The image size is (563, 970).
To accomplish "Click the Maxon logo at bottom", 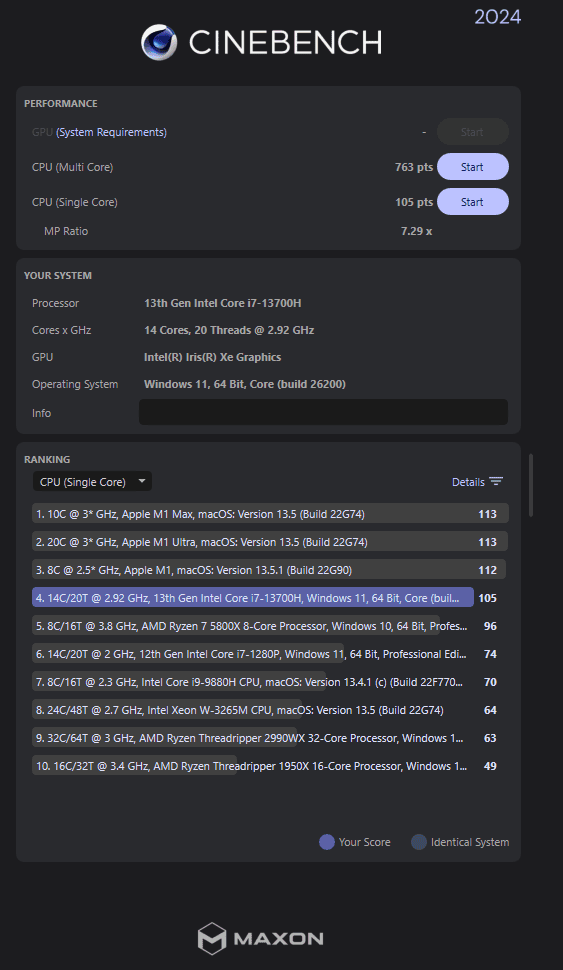I will point(260,938).
